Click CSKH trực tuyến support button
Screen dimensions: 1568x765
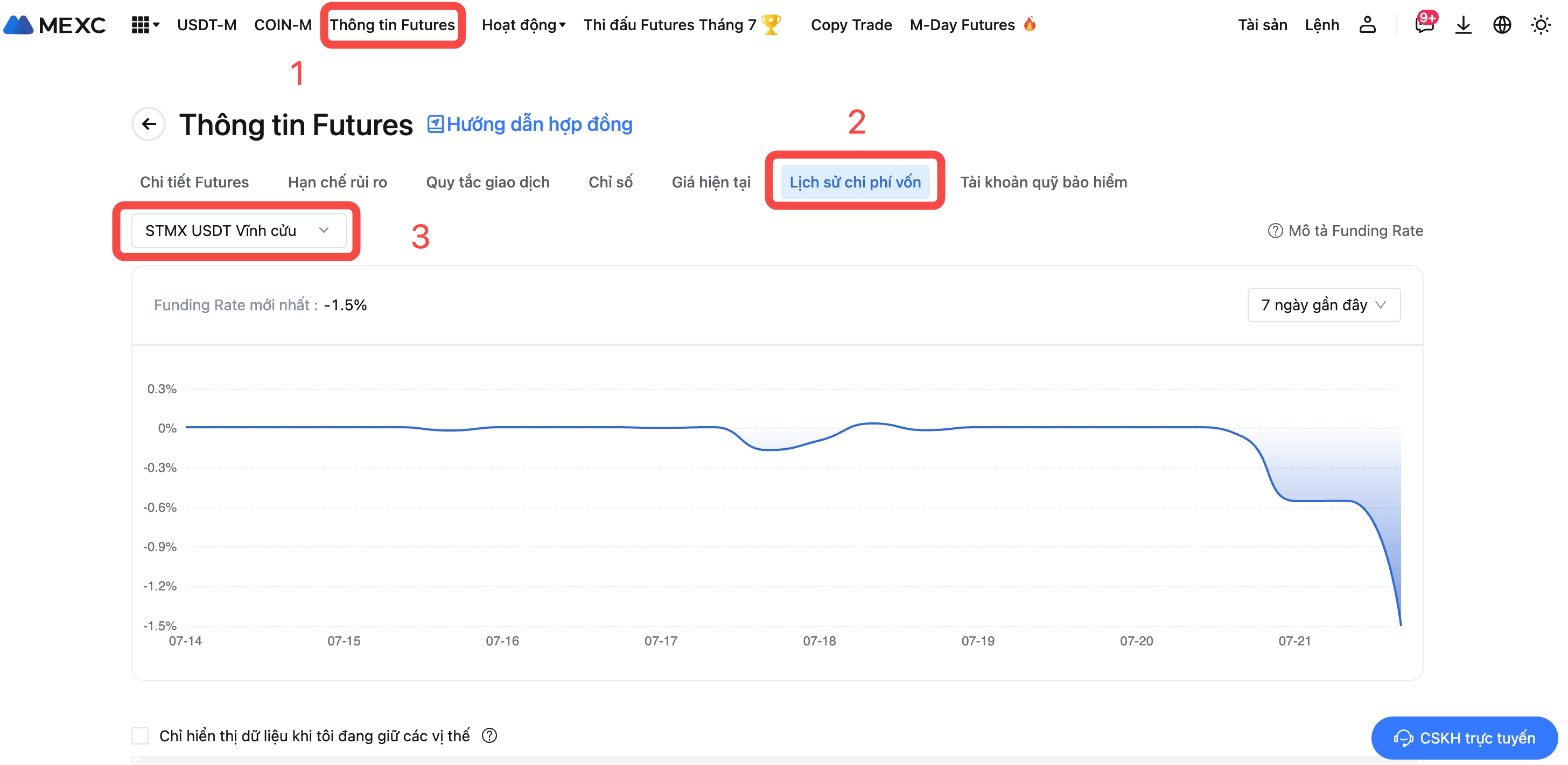1464,738
